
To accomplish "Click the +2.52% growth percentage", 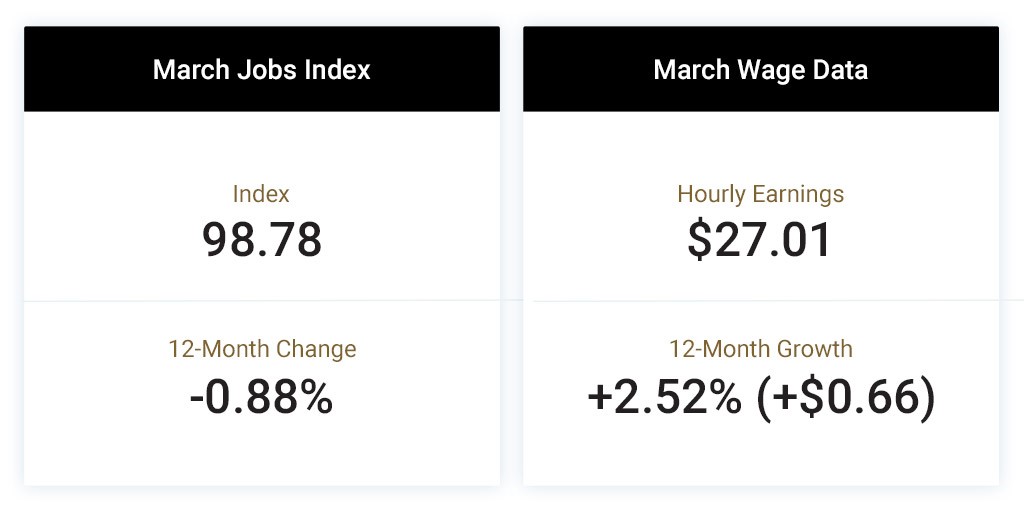I will click(x=664, y=397).
